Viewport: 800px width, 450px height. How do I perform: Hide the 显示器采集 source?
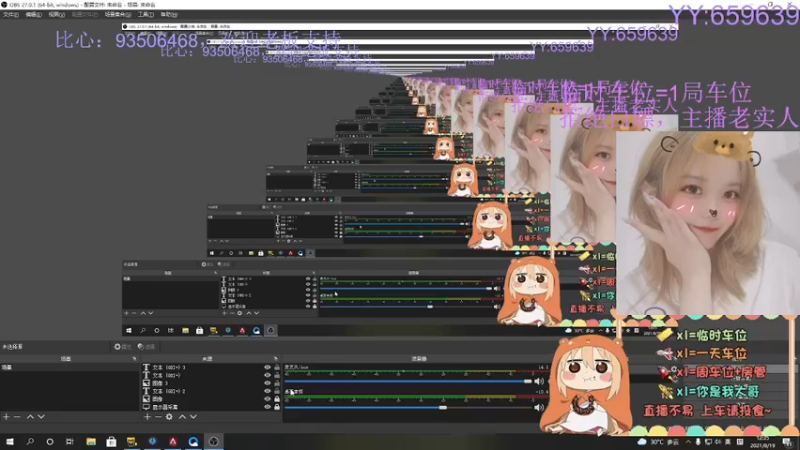(x=267, y=407)
